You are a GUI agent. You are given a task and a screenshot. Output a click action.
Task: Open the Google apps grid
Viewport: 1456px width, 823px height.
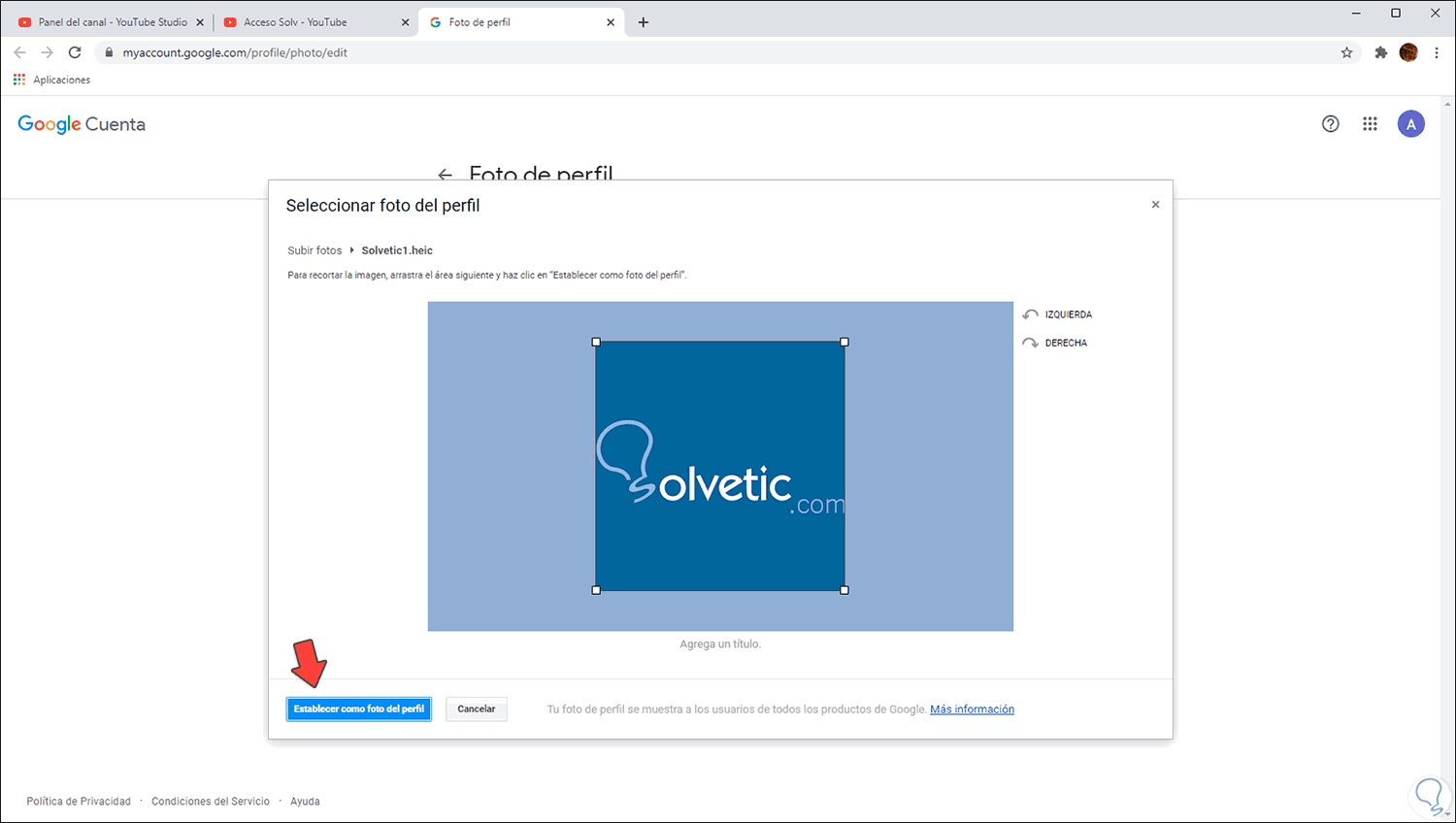coord(1370,124)
